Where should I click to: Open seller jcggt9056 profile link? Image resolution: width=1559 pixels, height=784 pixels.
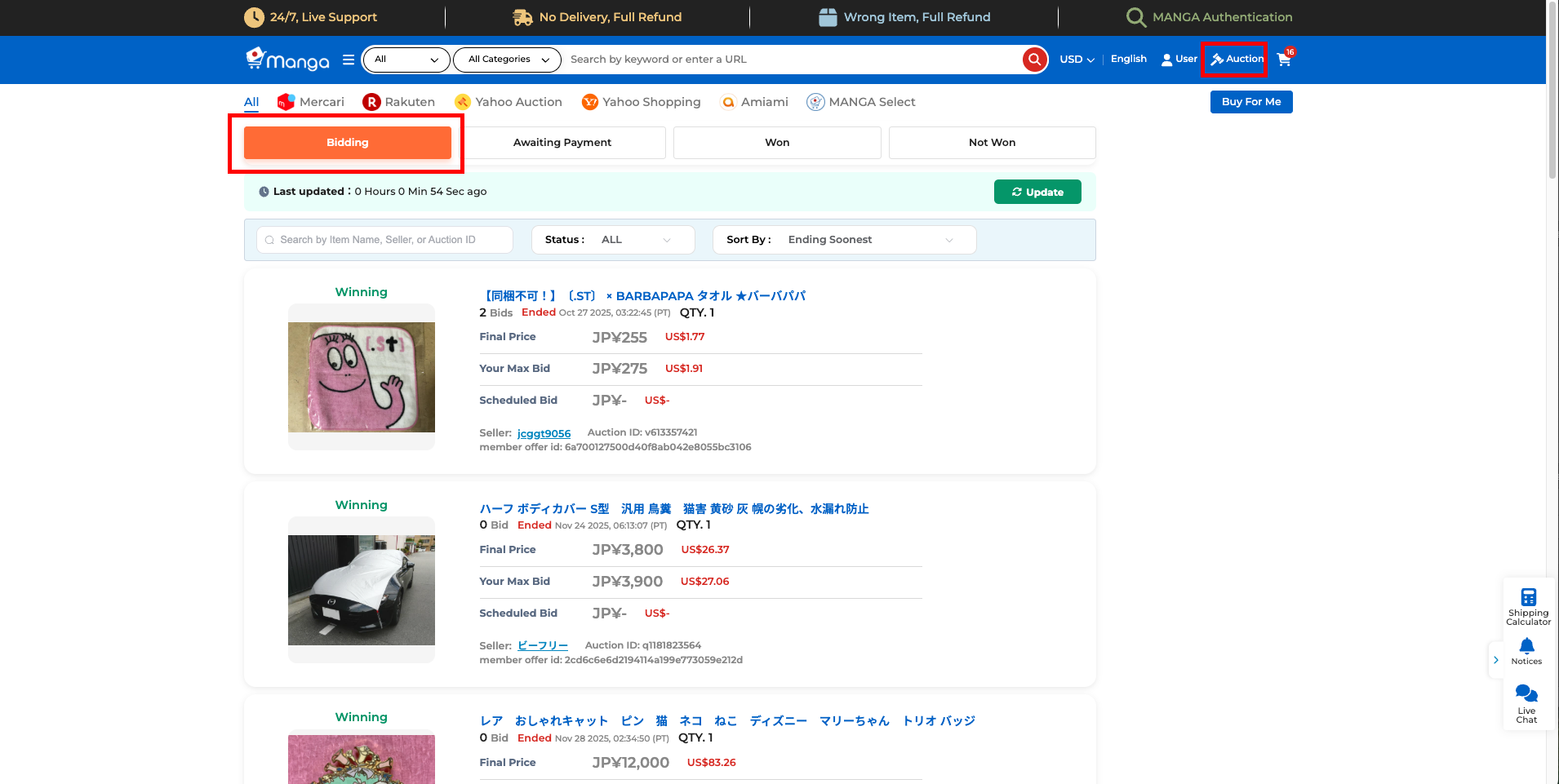[544, 433]
